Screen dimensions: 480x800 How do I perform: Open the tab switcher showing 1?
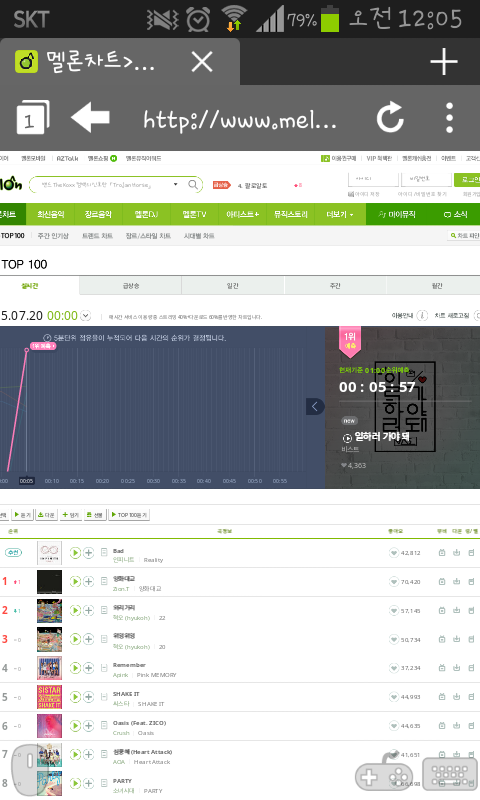pyautogui.click(x=33, y=117)
